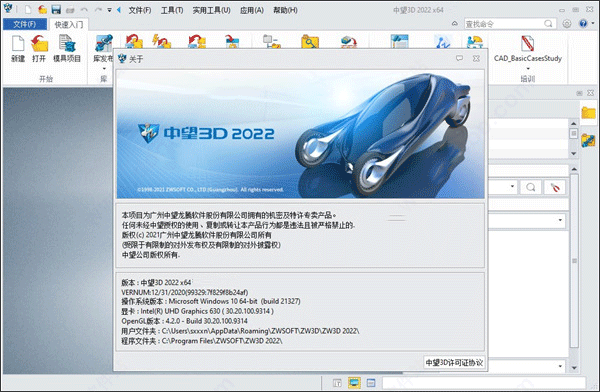Click the right panel lower scrollbar down arrow

coord(574,368)
